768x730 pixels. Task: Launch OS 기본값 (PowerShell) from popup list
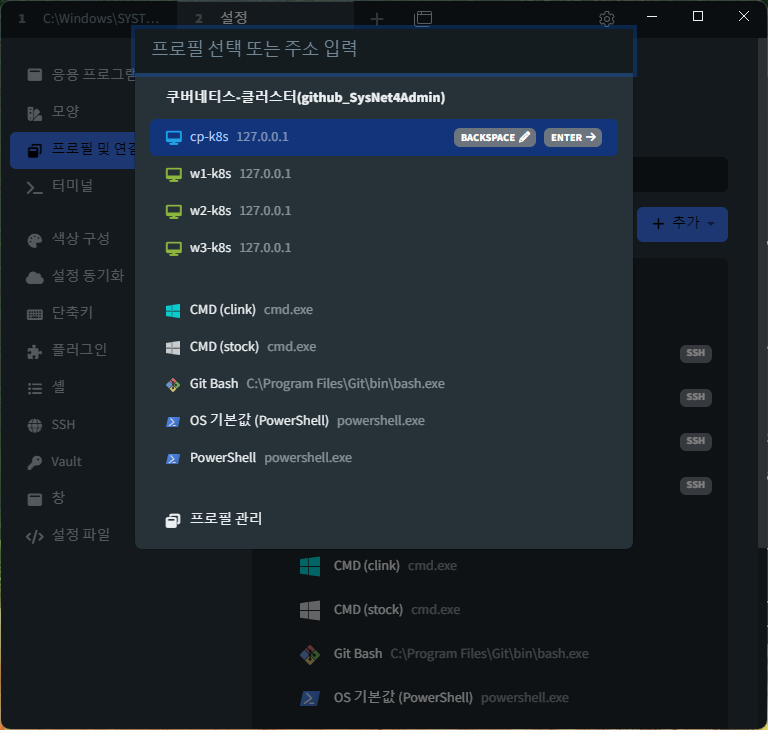pyautogui.click(x=384, y=421)
